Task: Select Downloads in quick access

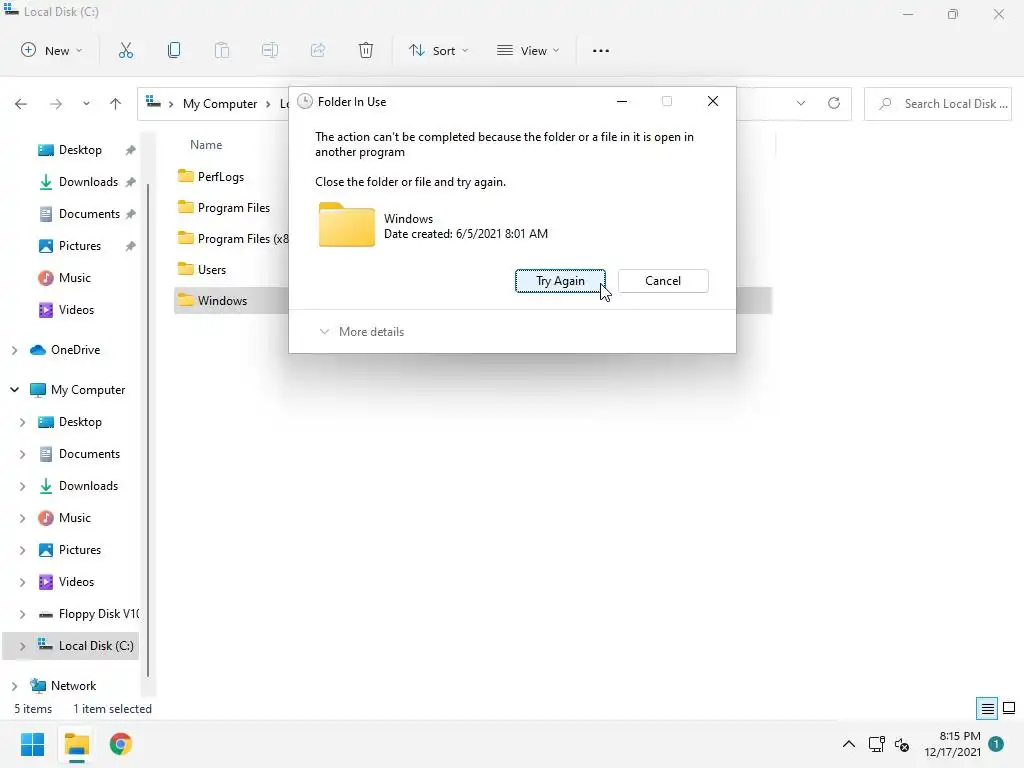Action: coord(88,182)
